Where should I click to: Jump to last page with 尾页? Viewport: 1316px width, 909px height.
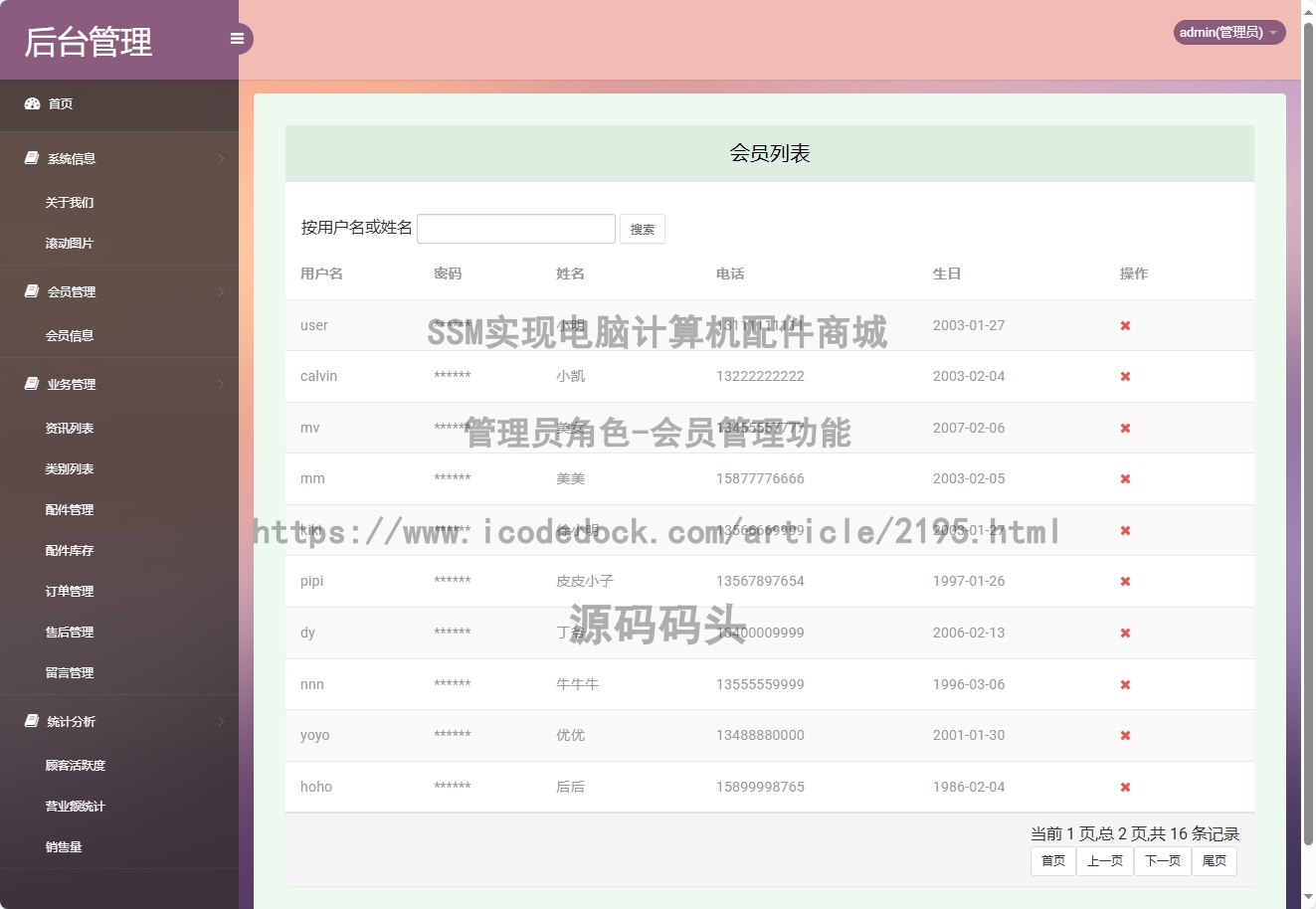tap(1215, 860)
